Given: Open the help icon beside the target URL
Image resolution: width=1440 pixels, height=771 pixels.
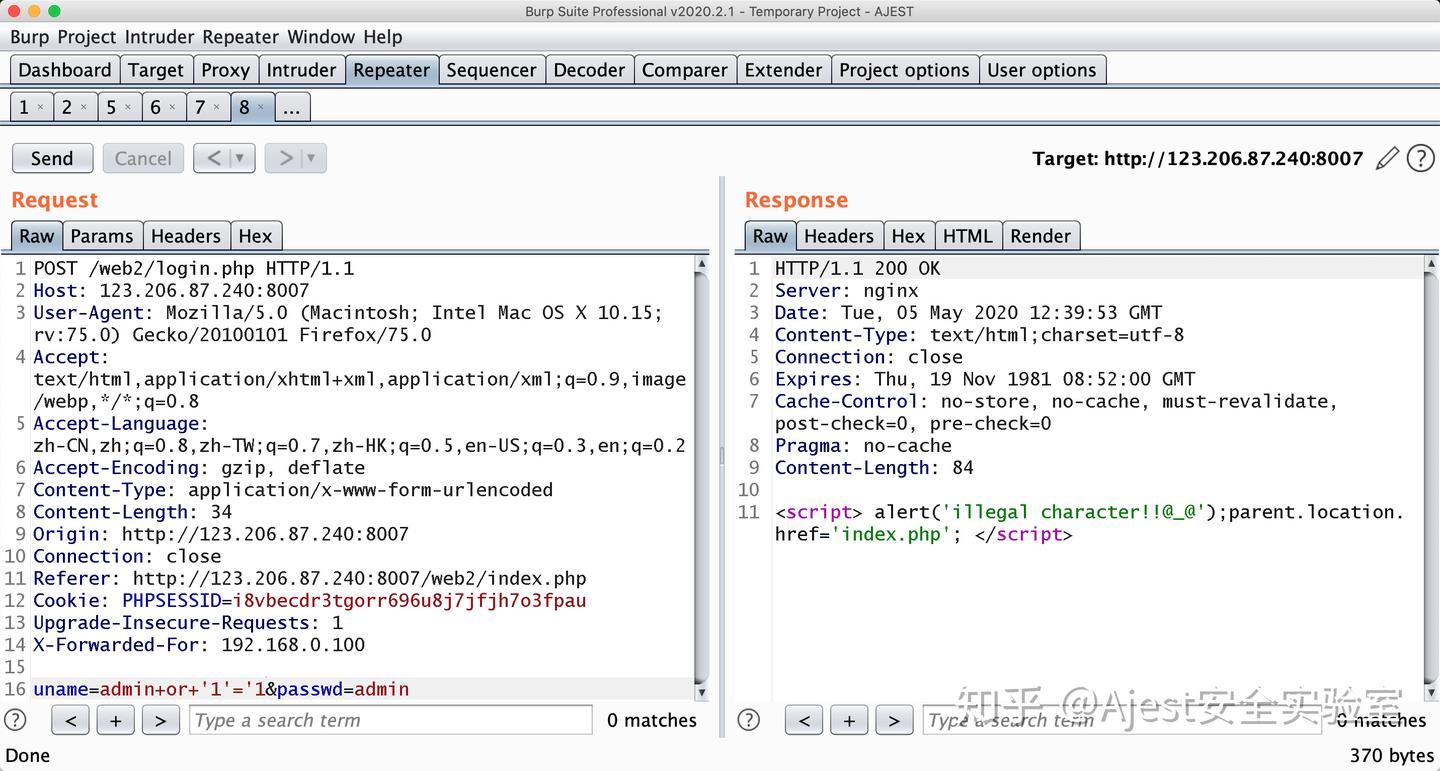Looking at the screenshot, I should pyautogui.click(x=1420, y=158).
